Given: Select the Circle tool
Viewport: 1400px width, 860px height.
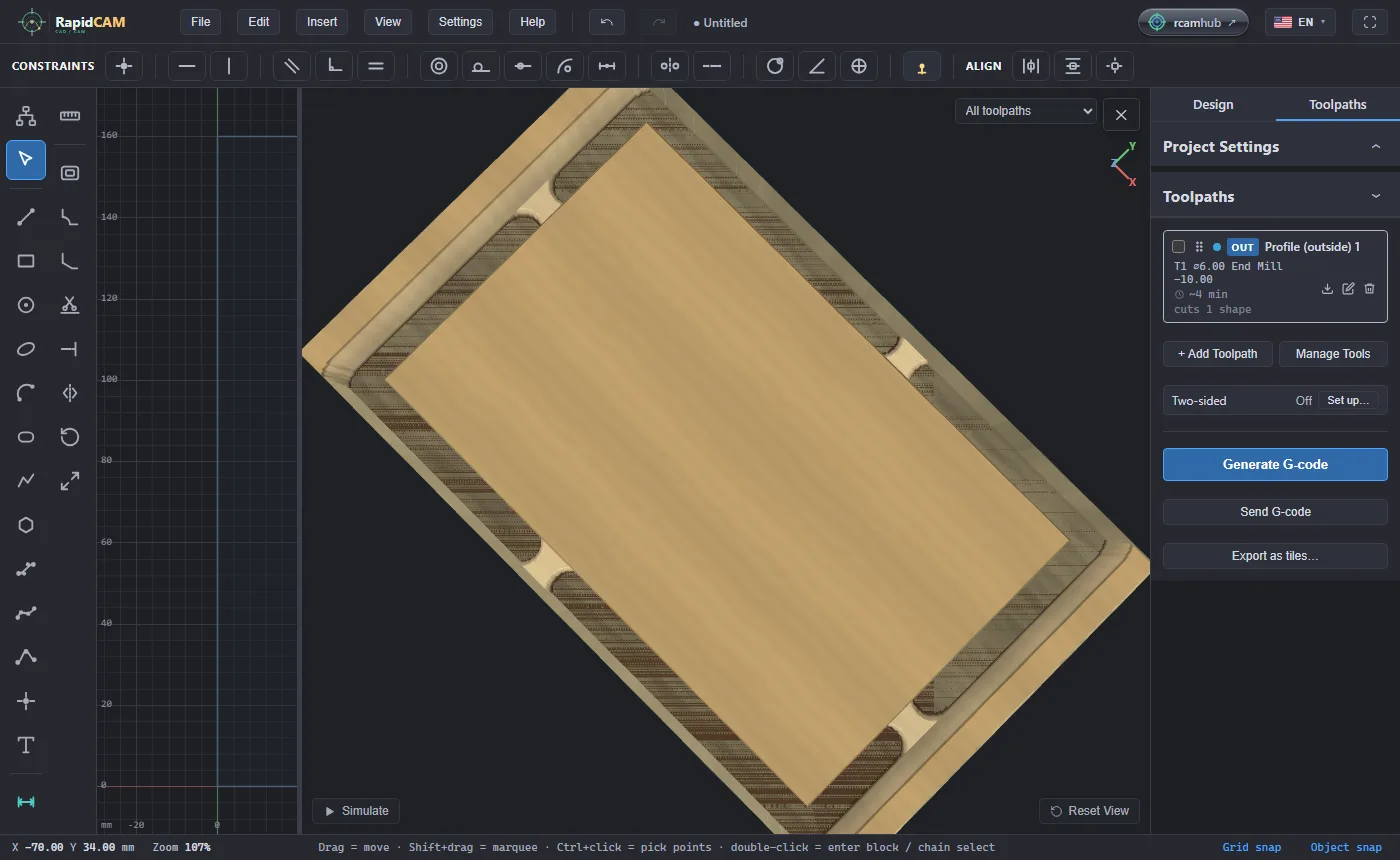Looking at the screenshot, I should pyautogui.click(x=26, y=305).
